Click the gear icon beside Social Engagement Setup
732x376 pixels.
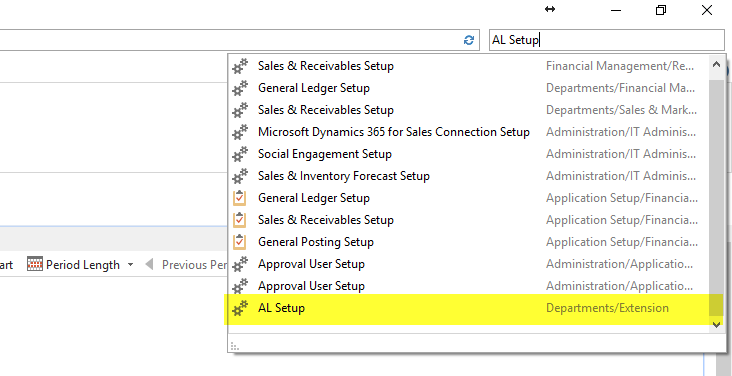point(240,154)
